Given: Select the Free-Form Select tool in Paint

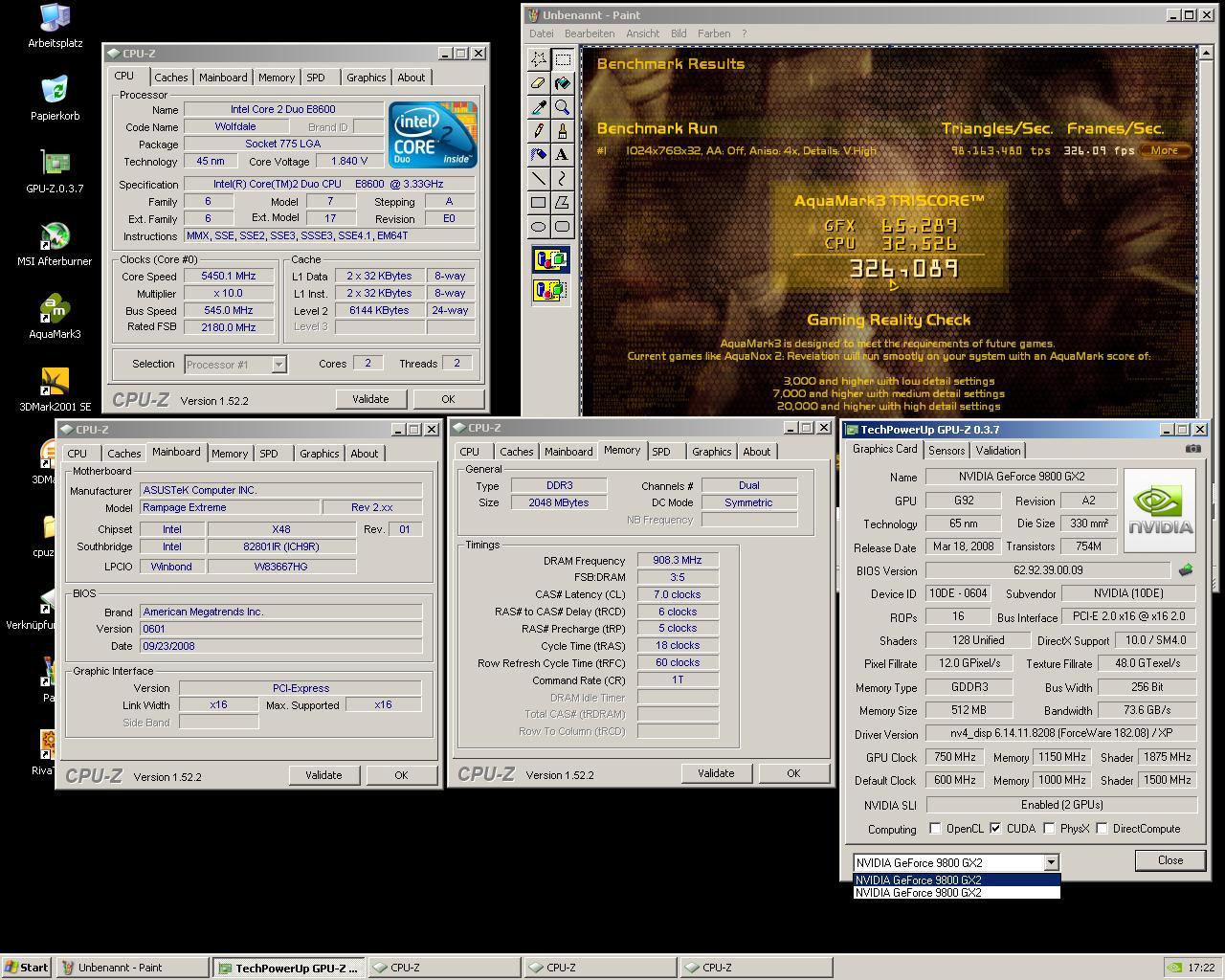Looking at the screenshot, I should click(539, 59).
